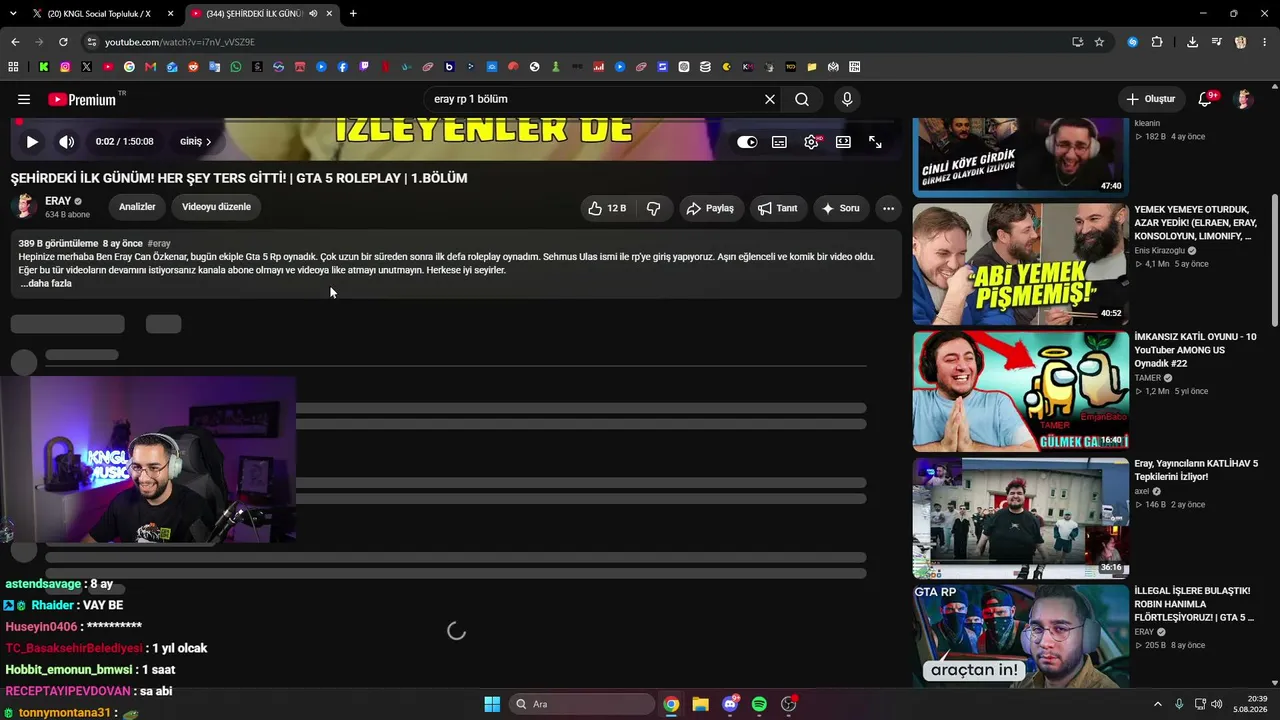Click the page vertical scrollbar
This screenshot has height=720, width=1280.
click(x=1274, y=260)
